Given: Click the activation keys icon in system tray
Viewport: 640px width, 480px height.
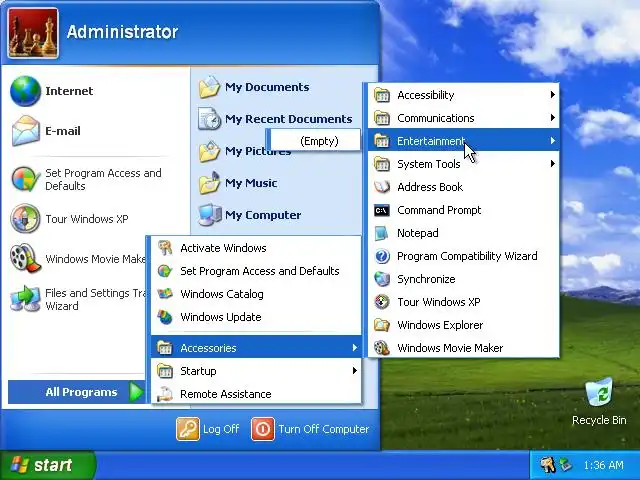Looking at the screenshot, I should click(547, 464).
